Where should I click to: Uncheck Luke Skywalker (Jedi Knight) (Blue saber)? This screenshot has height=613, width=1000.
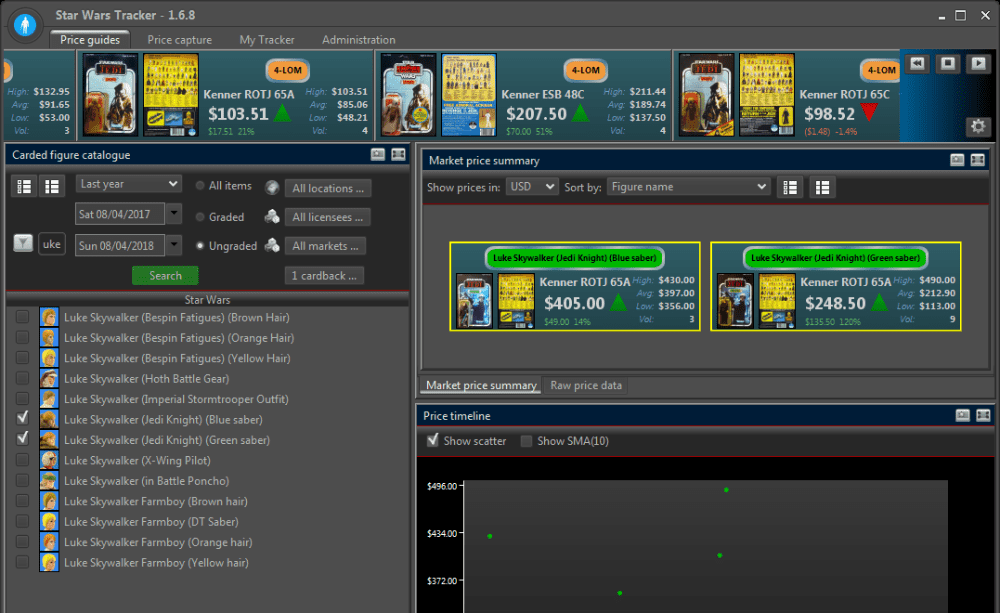(x=22, y=419)
